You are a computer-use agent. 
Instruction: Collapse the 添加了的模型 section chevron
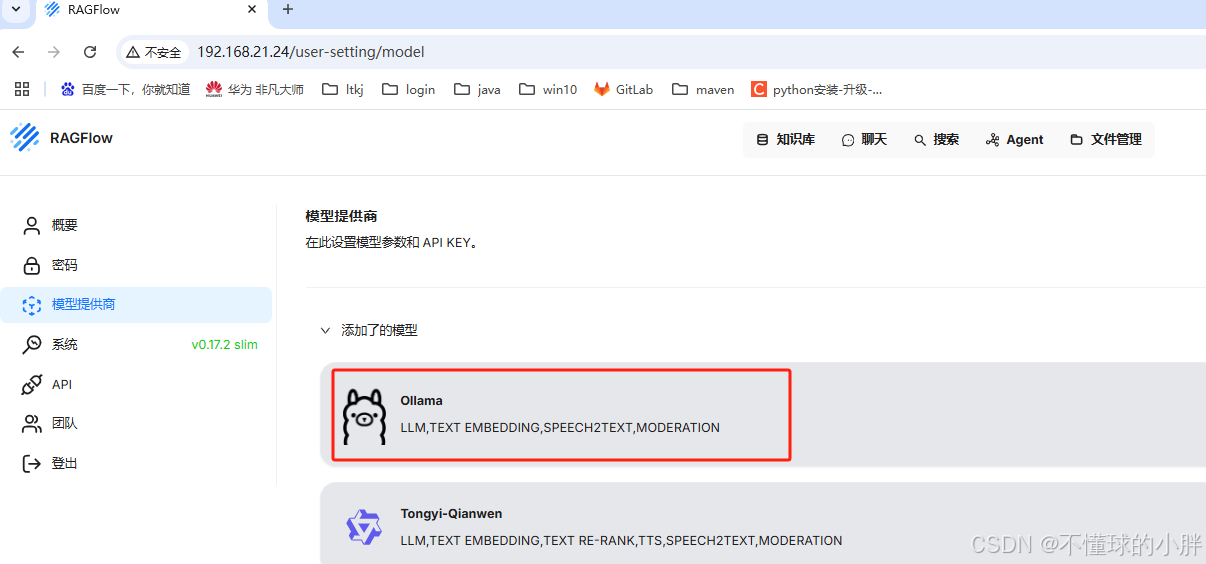click(324, 330)
